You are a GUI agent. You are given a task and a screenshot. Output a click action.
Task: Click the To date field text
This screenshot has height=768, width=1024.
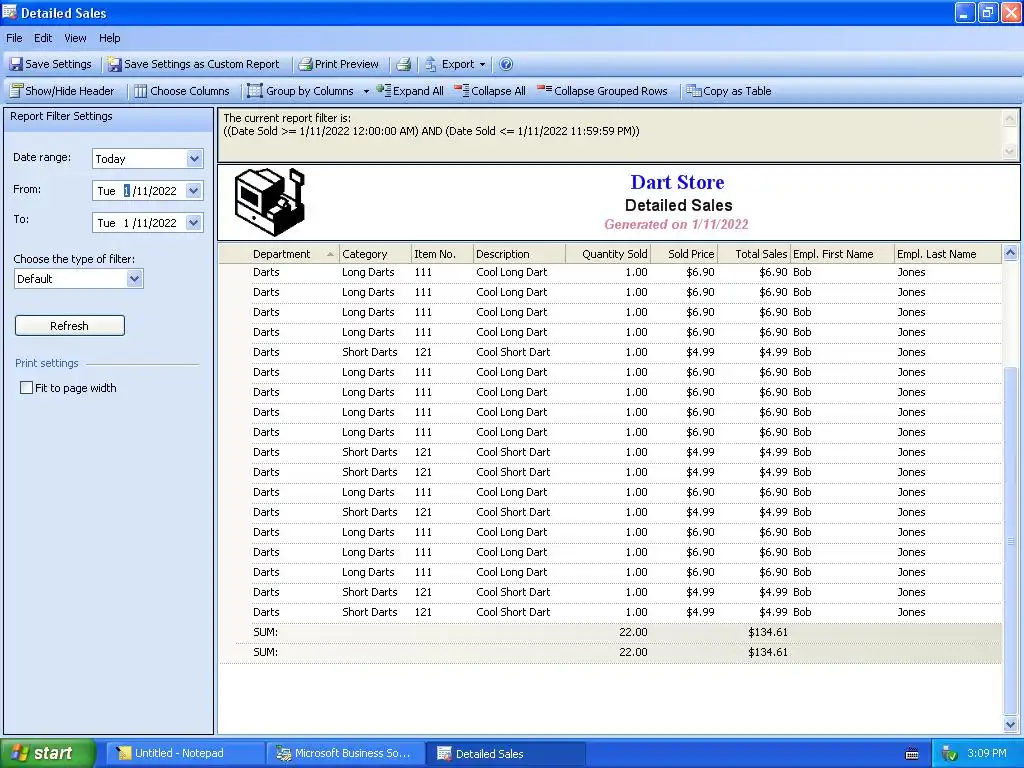(x=137, y=223)
